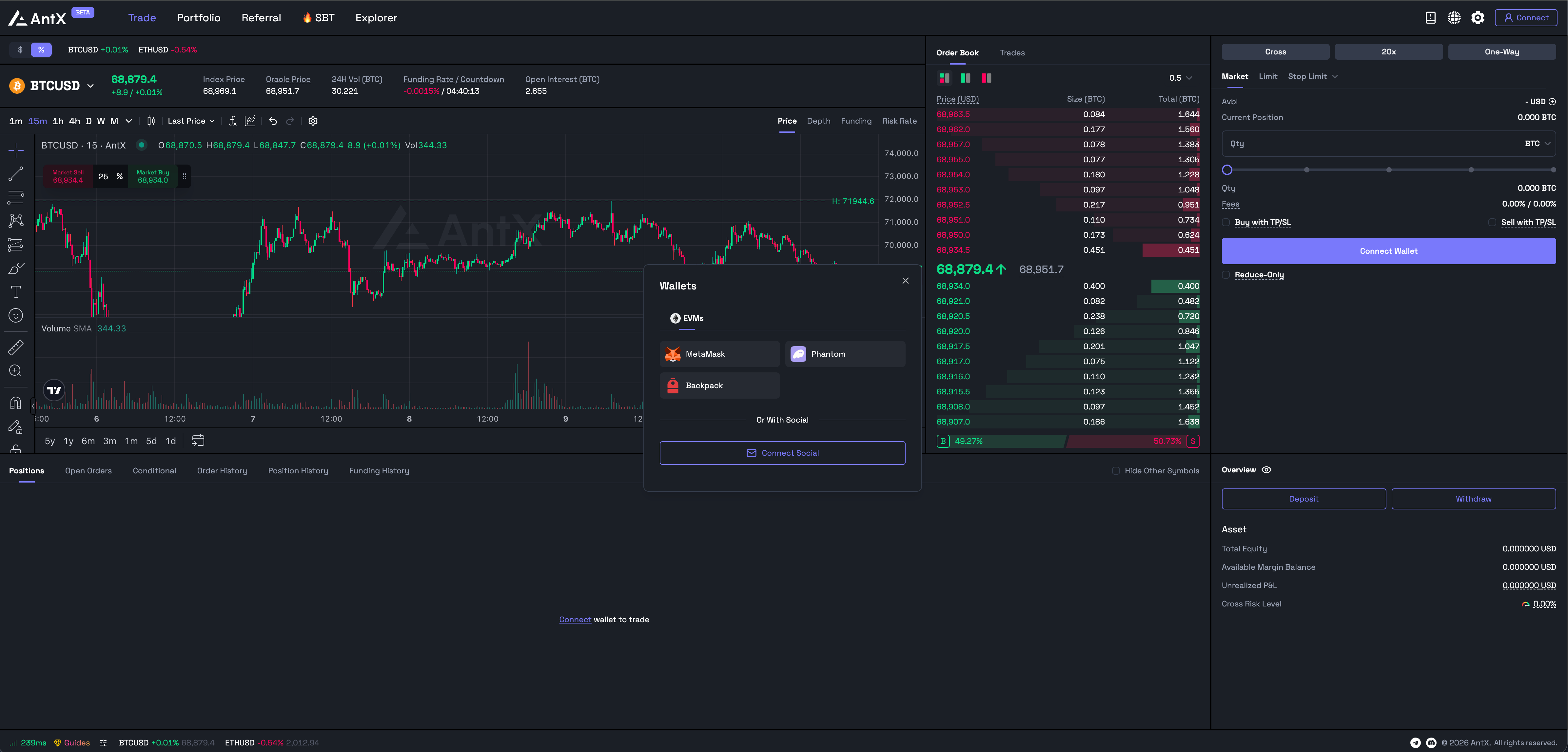Open chart settings gear icon
Image resolution: width=1568 pixels, height=752 pixels.
coord(313,121)
